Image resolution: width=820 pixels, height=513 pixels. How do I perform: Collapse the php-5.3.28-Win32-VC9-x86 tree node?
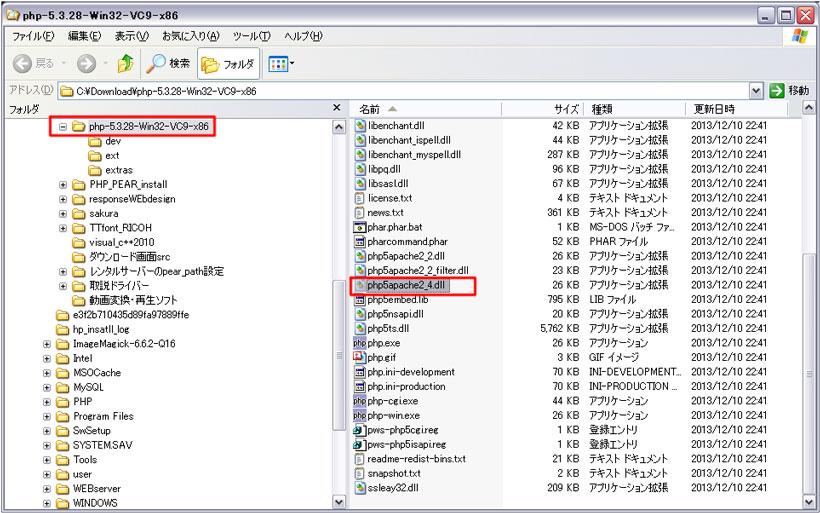(63, 127)
